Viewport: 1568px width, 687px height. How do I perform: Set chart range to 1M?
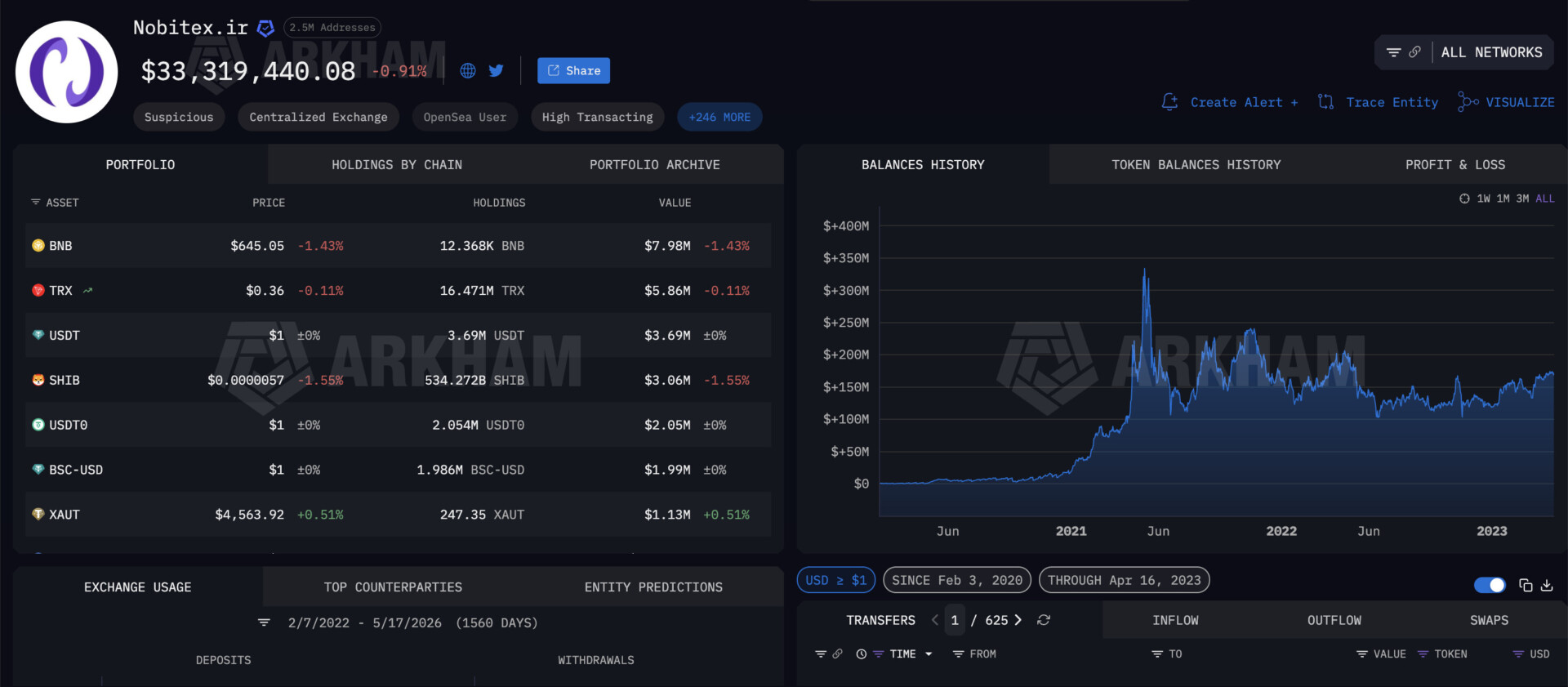[1503, 199]
